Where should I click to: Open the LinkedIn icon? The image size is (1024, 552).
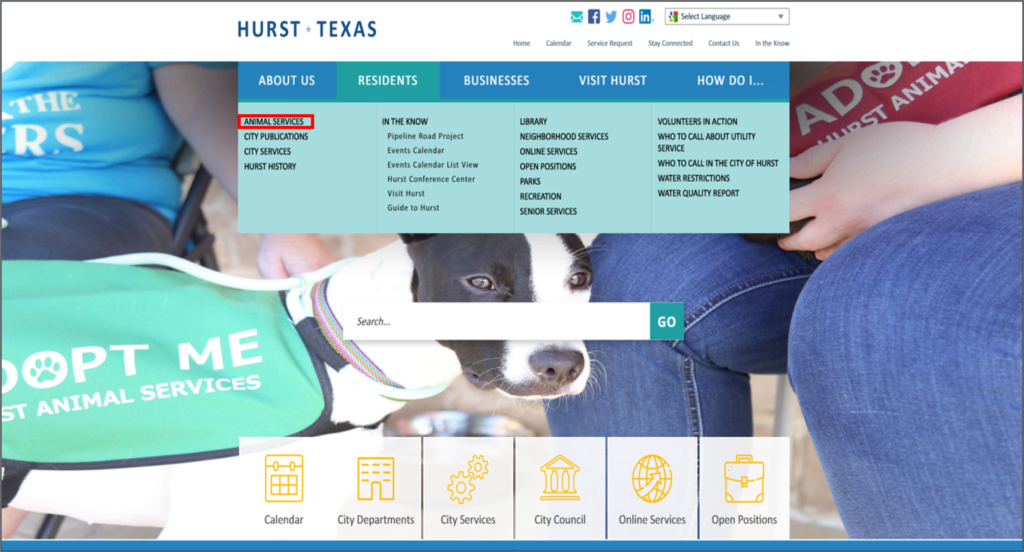(645, 16)
